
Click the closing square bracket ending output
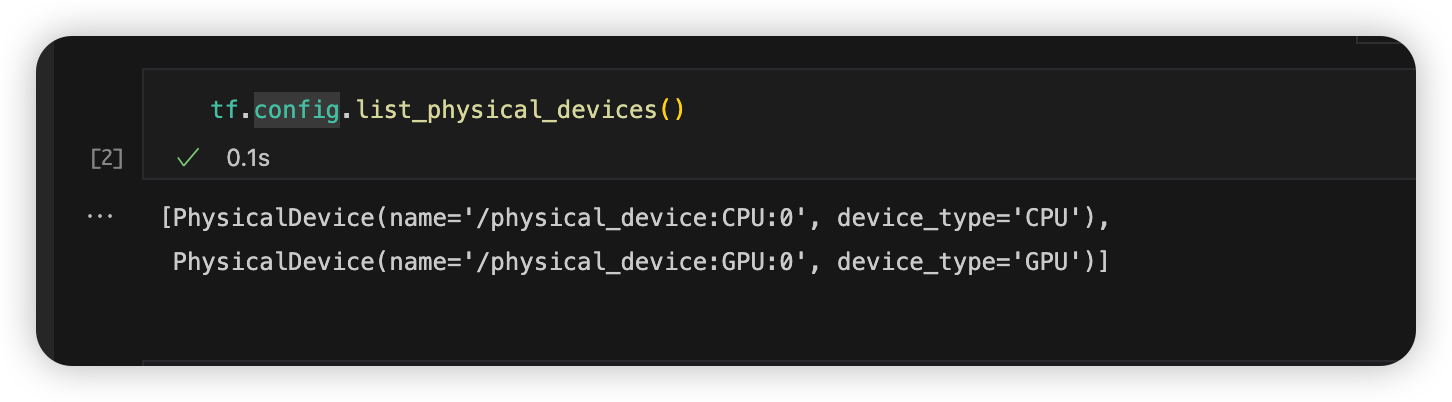(x=1104, y=262)
